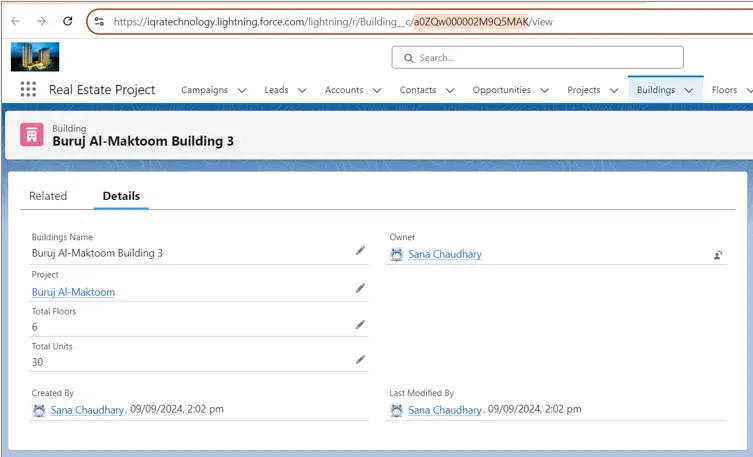Expand the Campaigns tab dropdown chevron

click(x=242, y=90)
